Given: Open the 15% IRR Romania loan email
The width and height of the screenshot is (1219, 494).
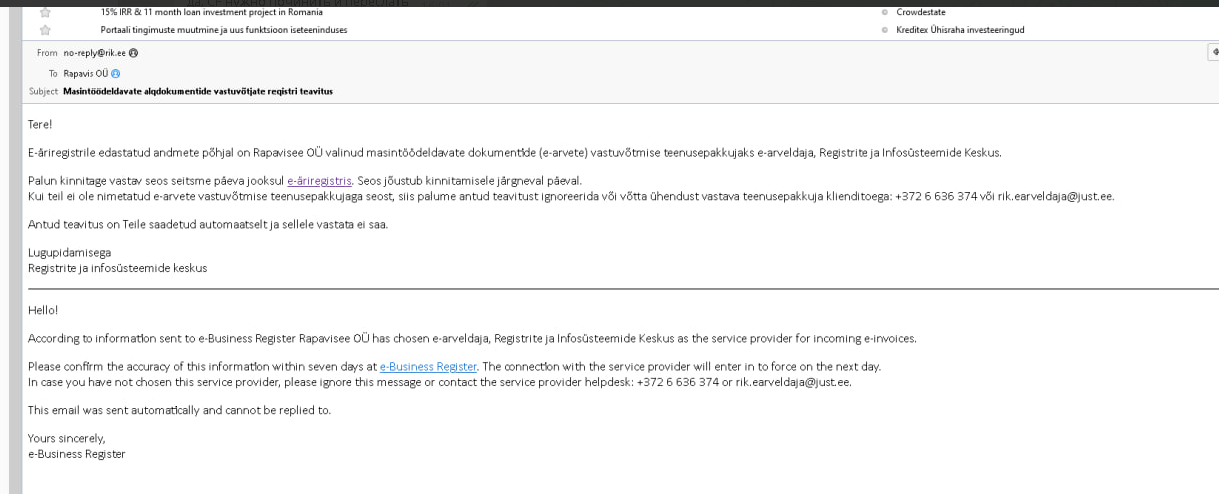Looking at the screenshot, I should click(x=211, y=12).
